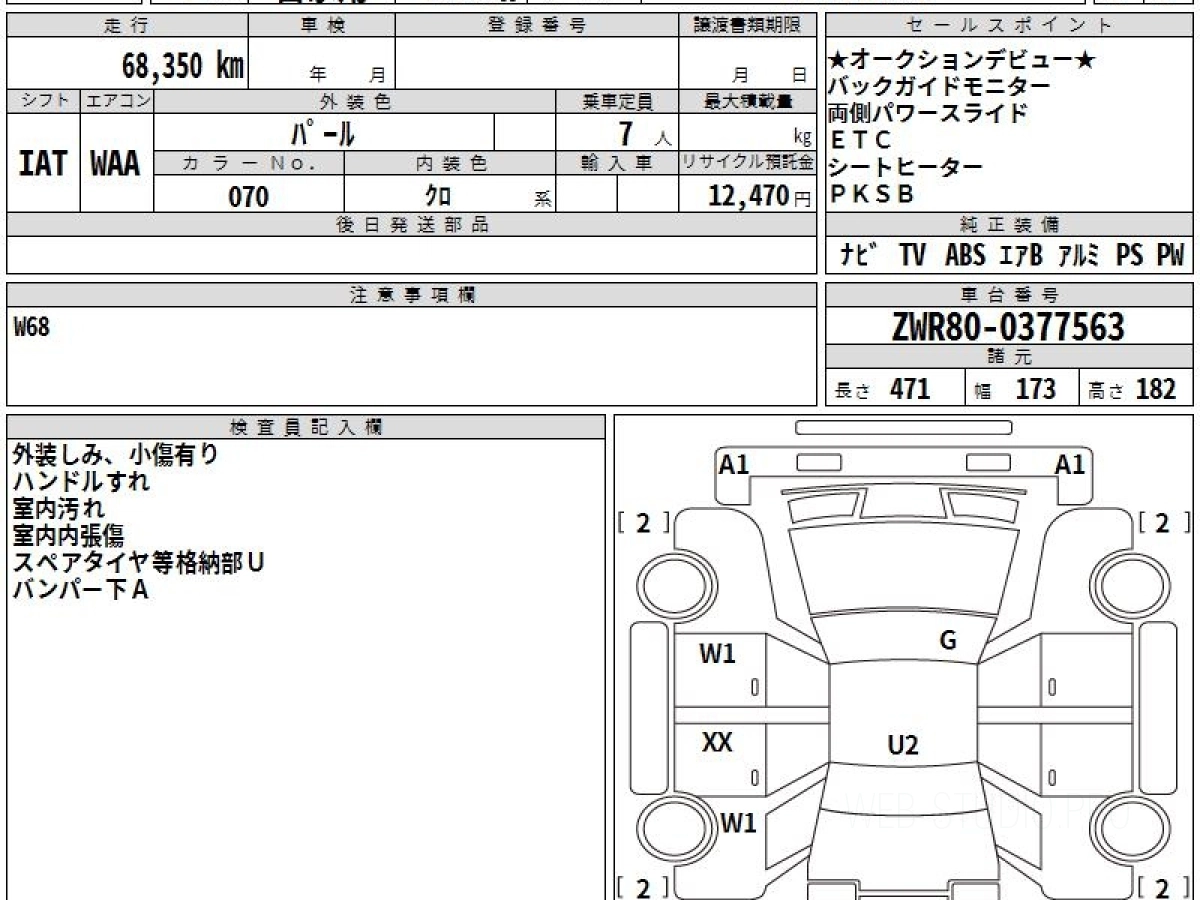Click the 後日発送部品 header
1200x900 pixels.
click(411, 224)
